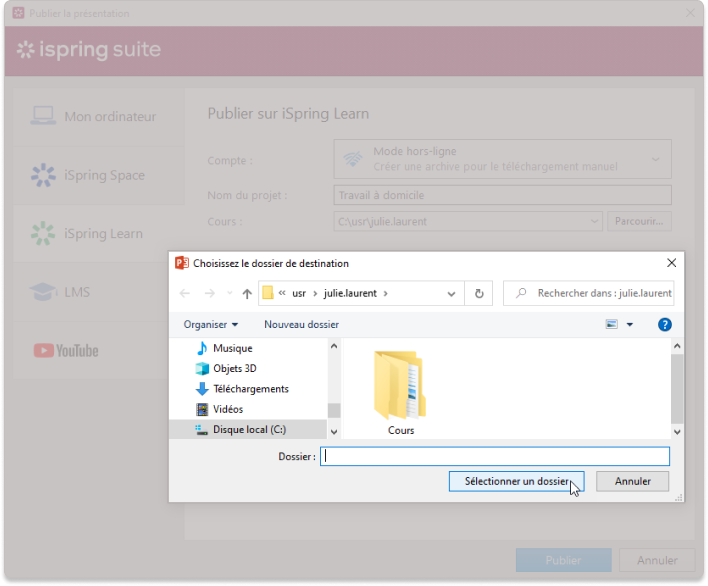Open LMS tab in publish window
Screen dimensions: 708x586
91,292
